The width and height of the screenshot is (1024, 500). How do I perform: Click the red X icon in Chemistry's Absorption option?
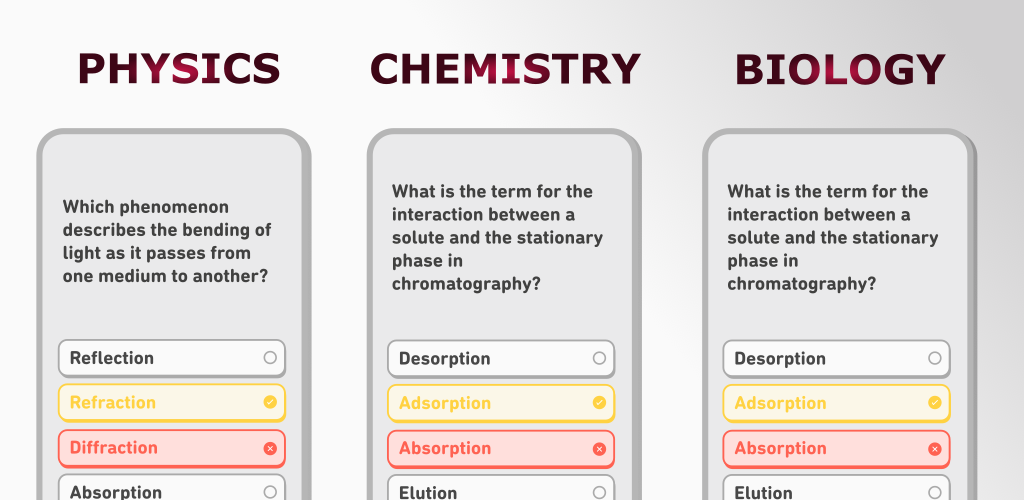click(600, 449)
